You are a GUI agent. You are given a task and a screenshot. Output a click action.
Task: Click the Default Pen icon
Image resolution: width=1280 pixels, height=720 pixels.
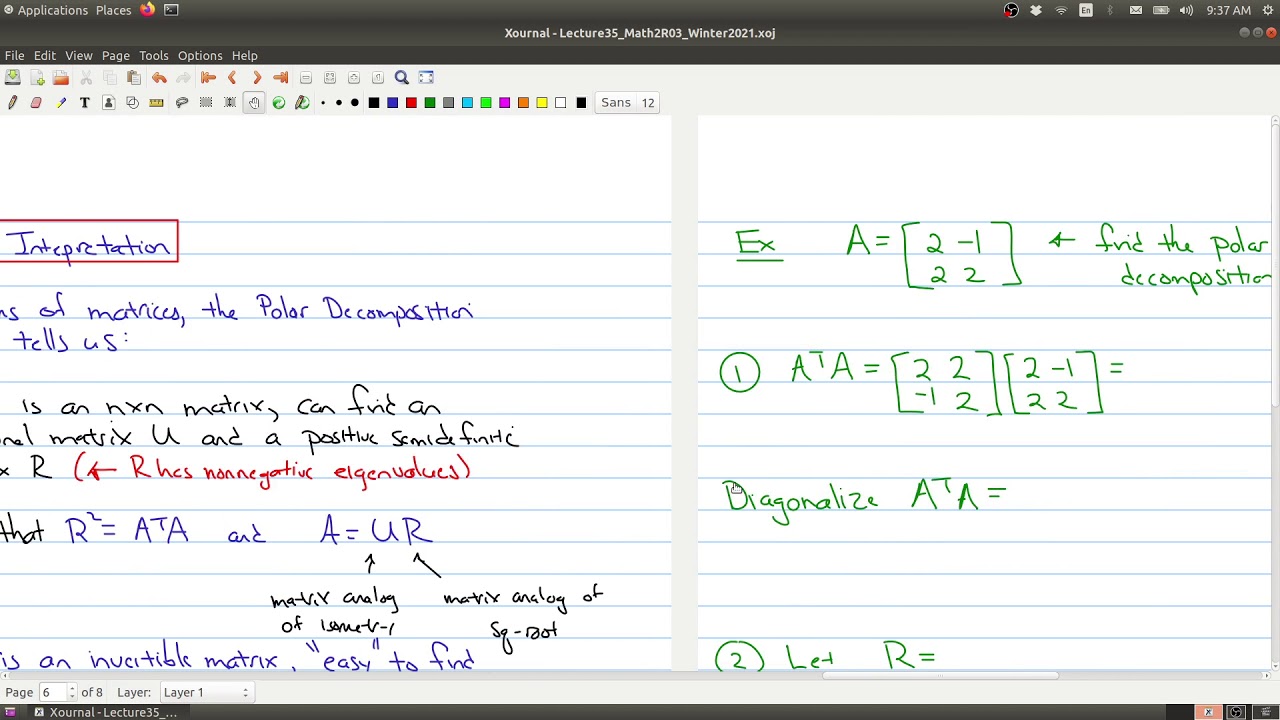[x=302, y=103]
